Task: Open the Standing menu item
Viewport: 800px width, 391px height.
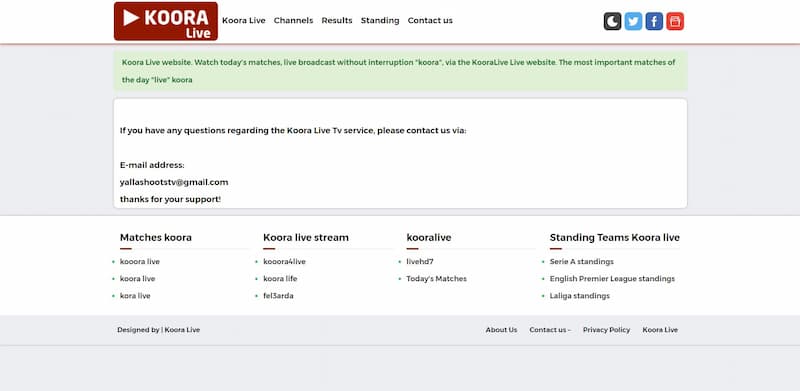Action: (x=380, y=20)
